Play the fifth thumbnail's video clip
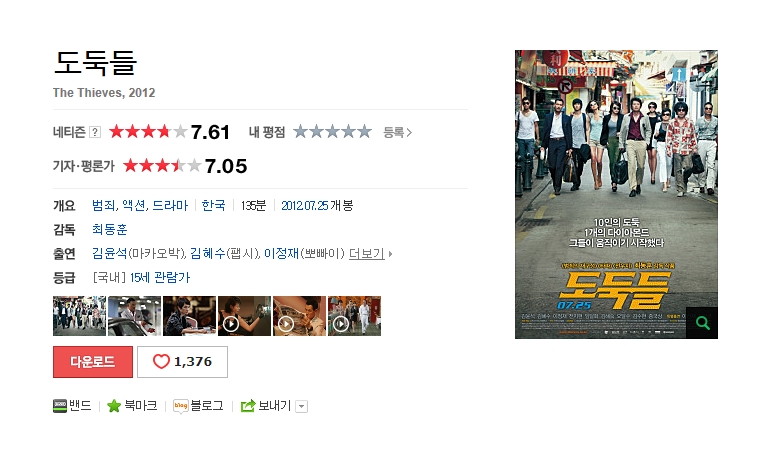Screen dimensions: 762x467 point(286,324)
